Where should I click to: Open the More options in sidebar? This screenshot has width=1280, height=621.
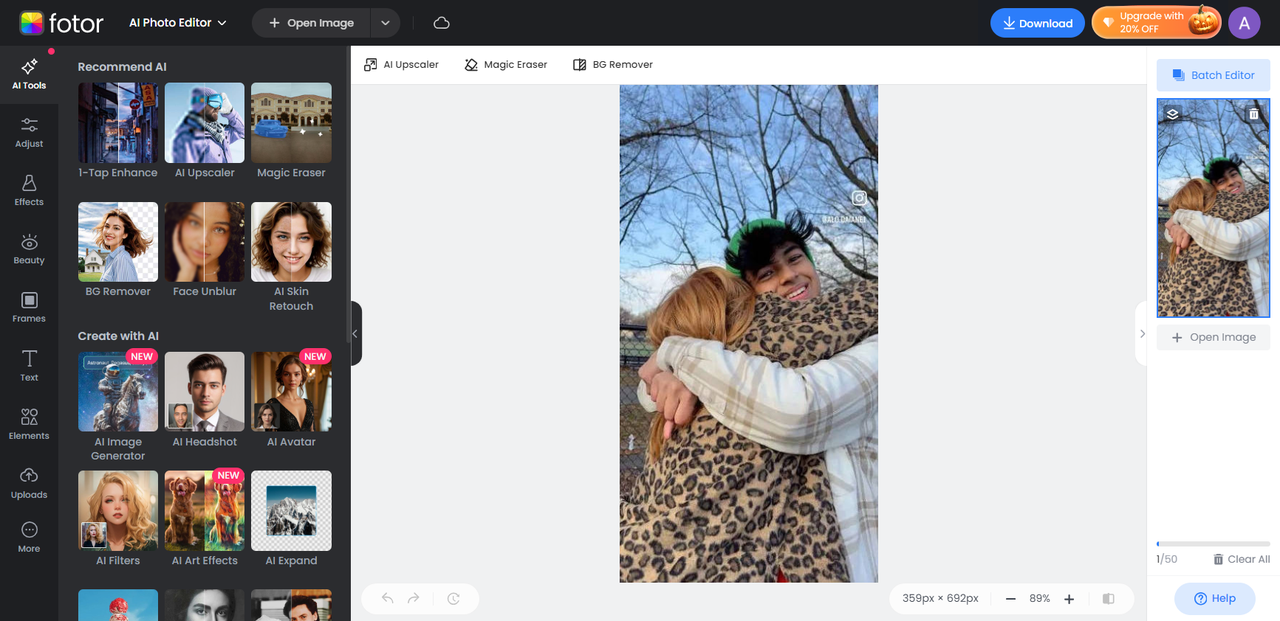(29, 537)
